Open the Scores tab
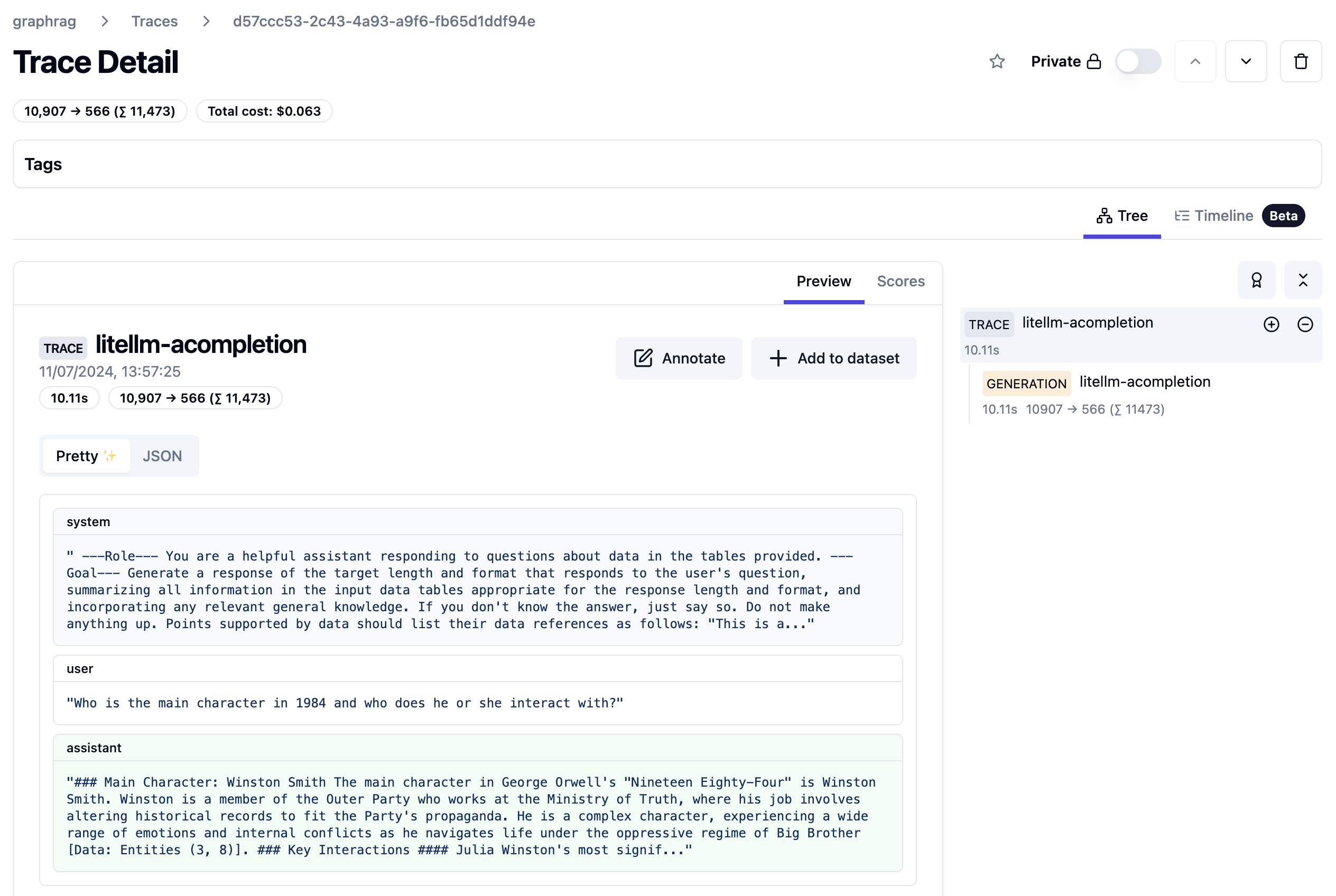This screenshot has width=1336, height=896. (901, 281)
